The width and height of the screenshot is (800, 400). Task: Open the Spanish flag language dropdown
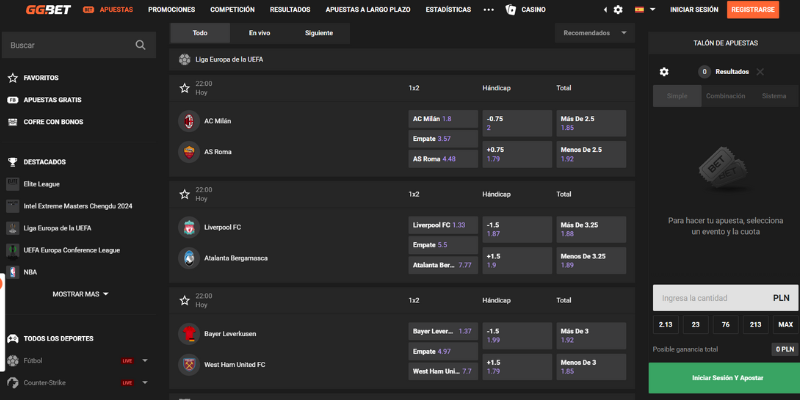tap(645, 10)
